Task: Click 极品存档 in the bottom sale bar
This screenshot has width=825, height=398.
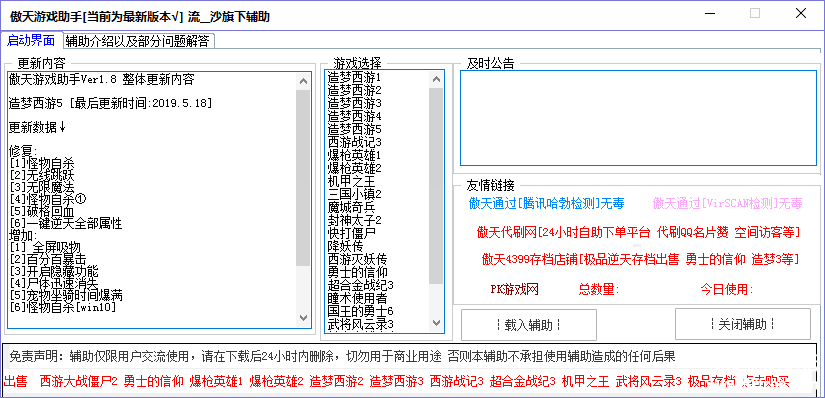Action: point(712,381)
